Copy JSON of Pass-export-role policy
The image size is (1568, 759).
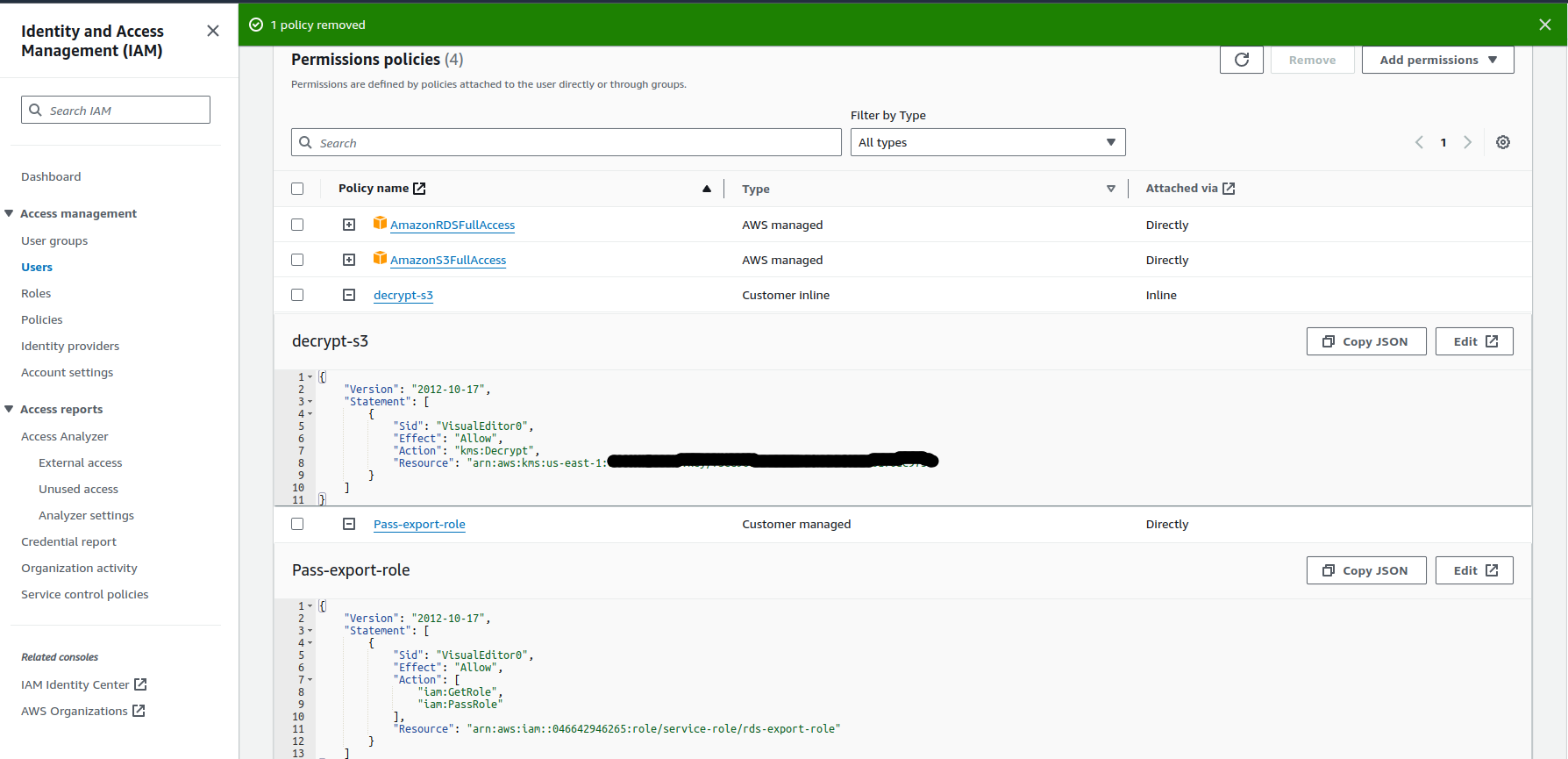point(1366,570)
